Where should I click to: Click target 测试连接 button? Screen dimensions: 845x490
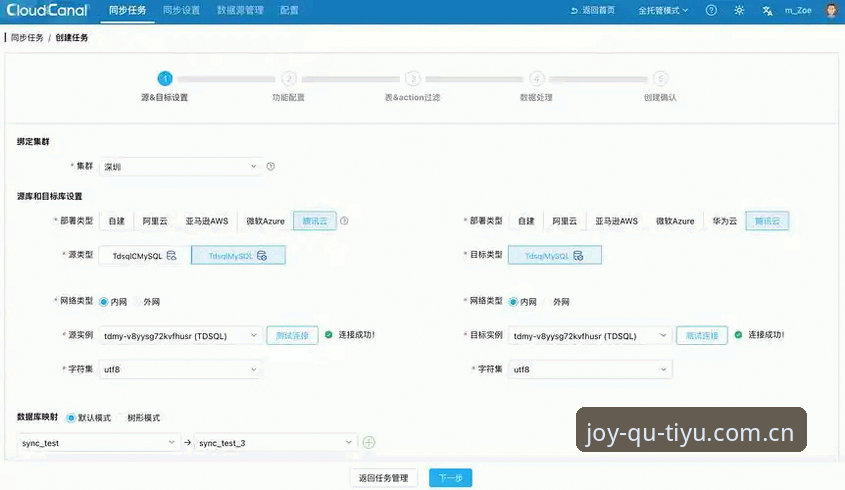point(702,336)
